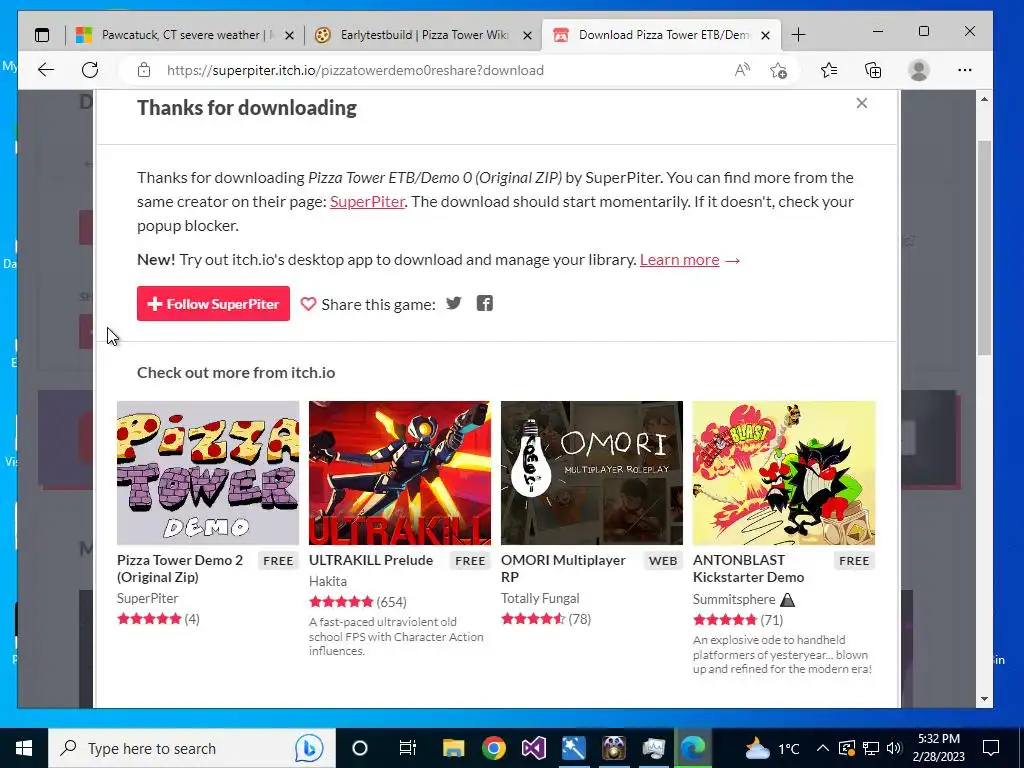Launch Google Chrome from the taskbar

point(494,748)
